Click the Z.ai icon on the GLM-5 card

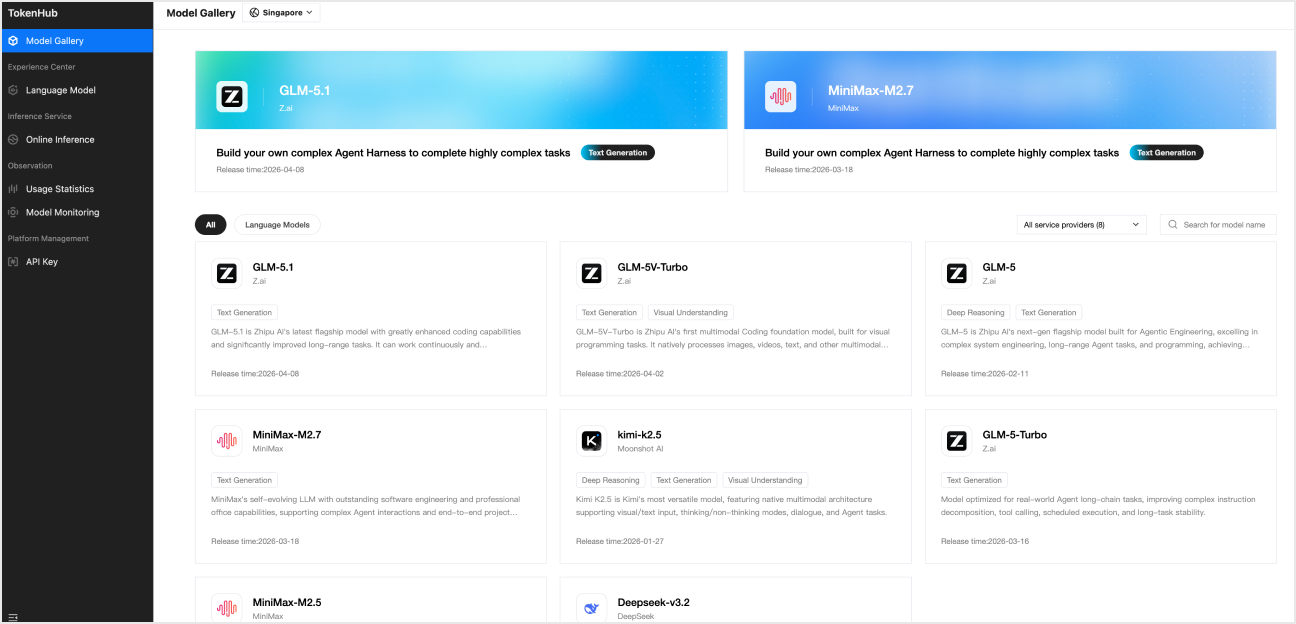click(957, 273)
